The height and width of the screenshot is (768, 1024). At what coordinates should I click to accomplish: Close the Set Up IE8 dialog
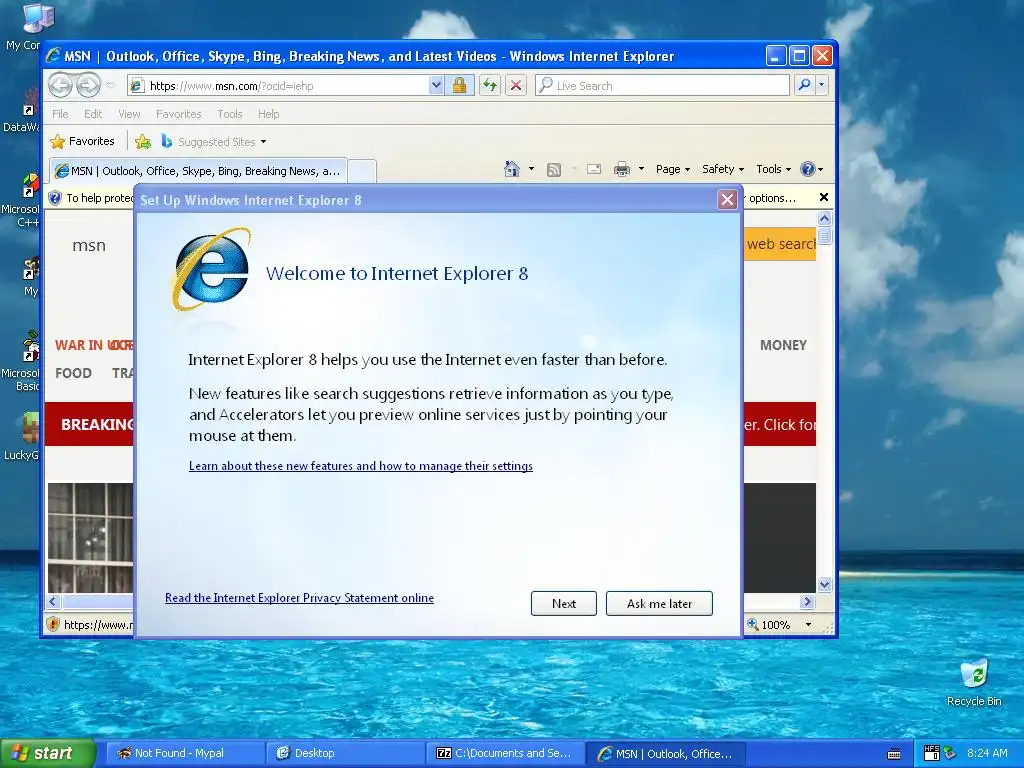coord(727,200)
